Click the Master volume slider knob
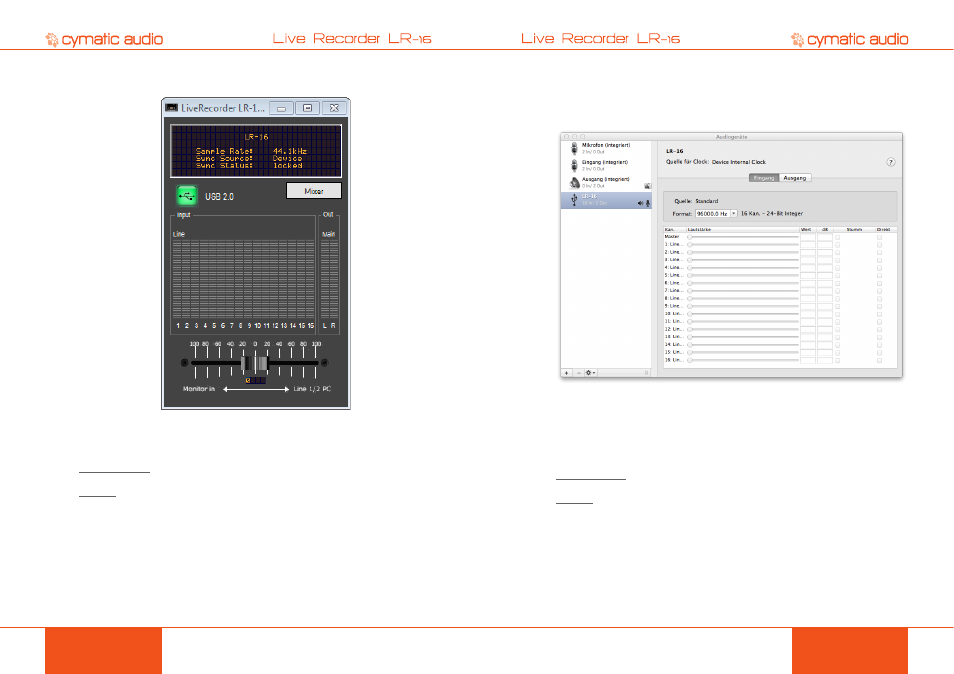The height and width of the screenshot is (674, 954). (x=689, y=237)
